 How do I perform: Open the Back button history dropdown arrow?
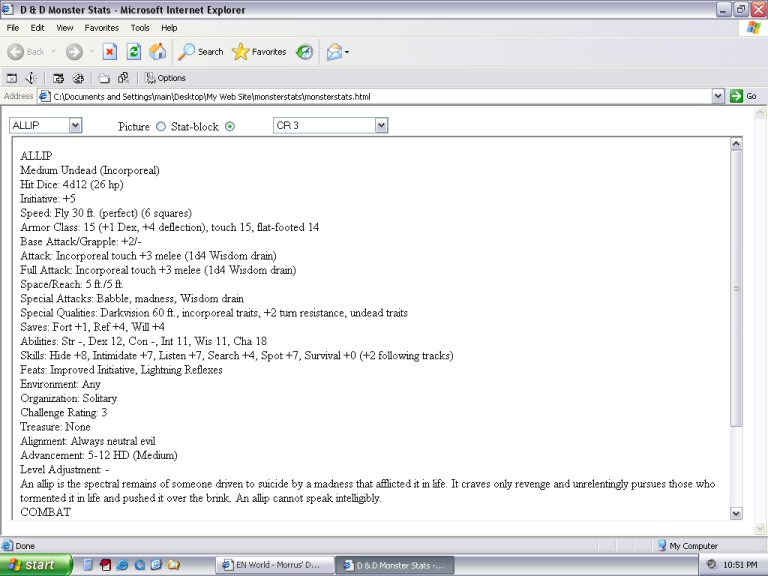pyautogui.click(x=53, y=51)
